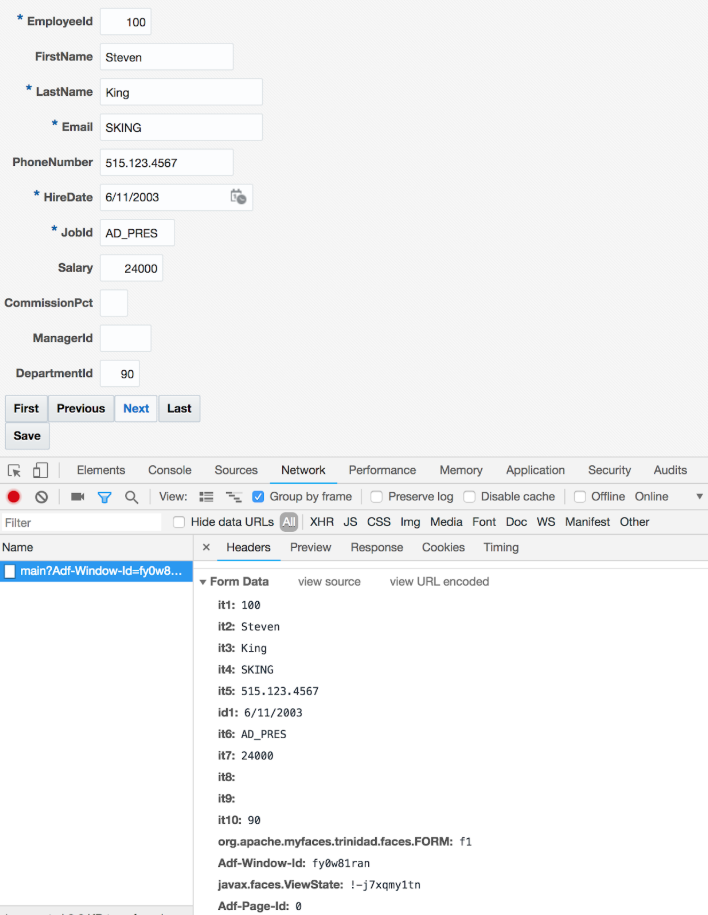Select the Network devtools tab
708x915 pixels.
pyautogui.click(x=304, y=470)
